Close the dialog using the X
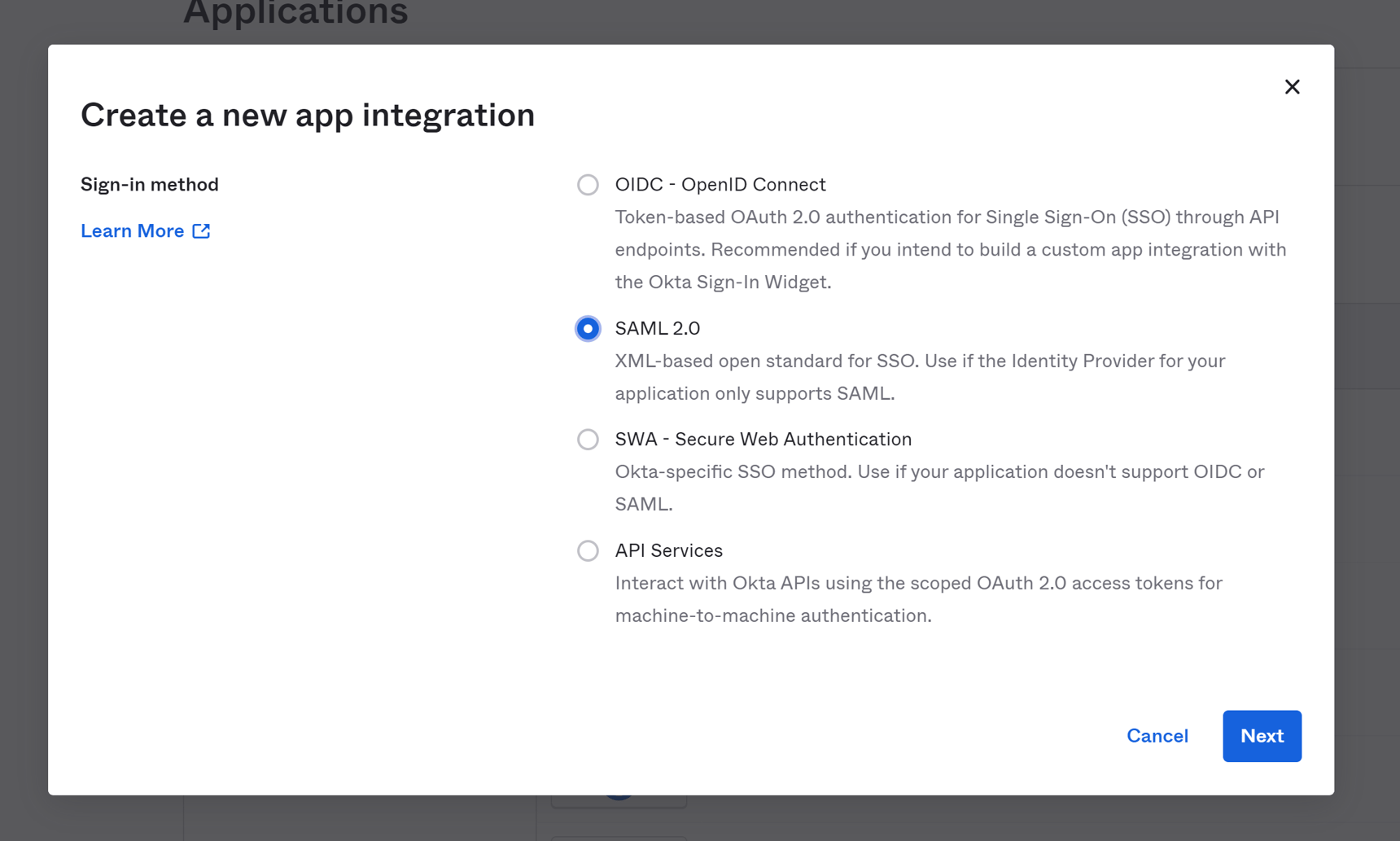This screenshot has width=1400, height=841. [1292, 86]
